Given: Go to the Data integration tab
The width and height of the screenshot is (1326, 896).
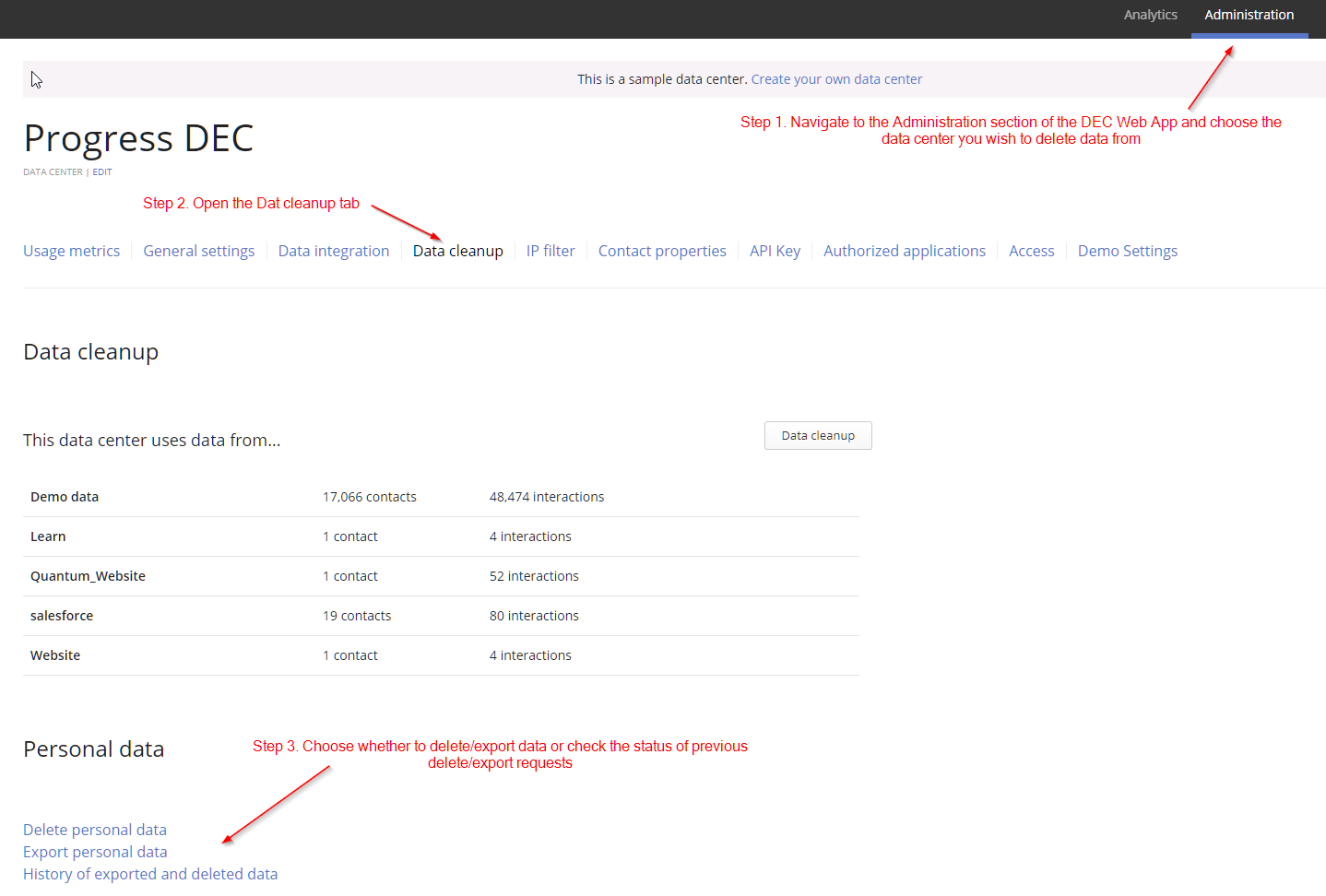Looking at the screenshot, I should click(334, 251).
